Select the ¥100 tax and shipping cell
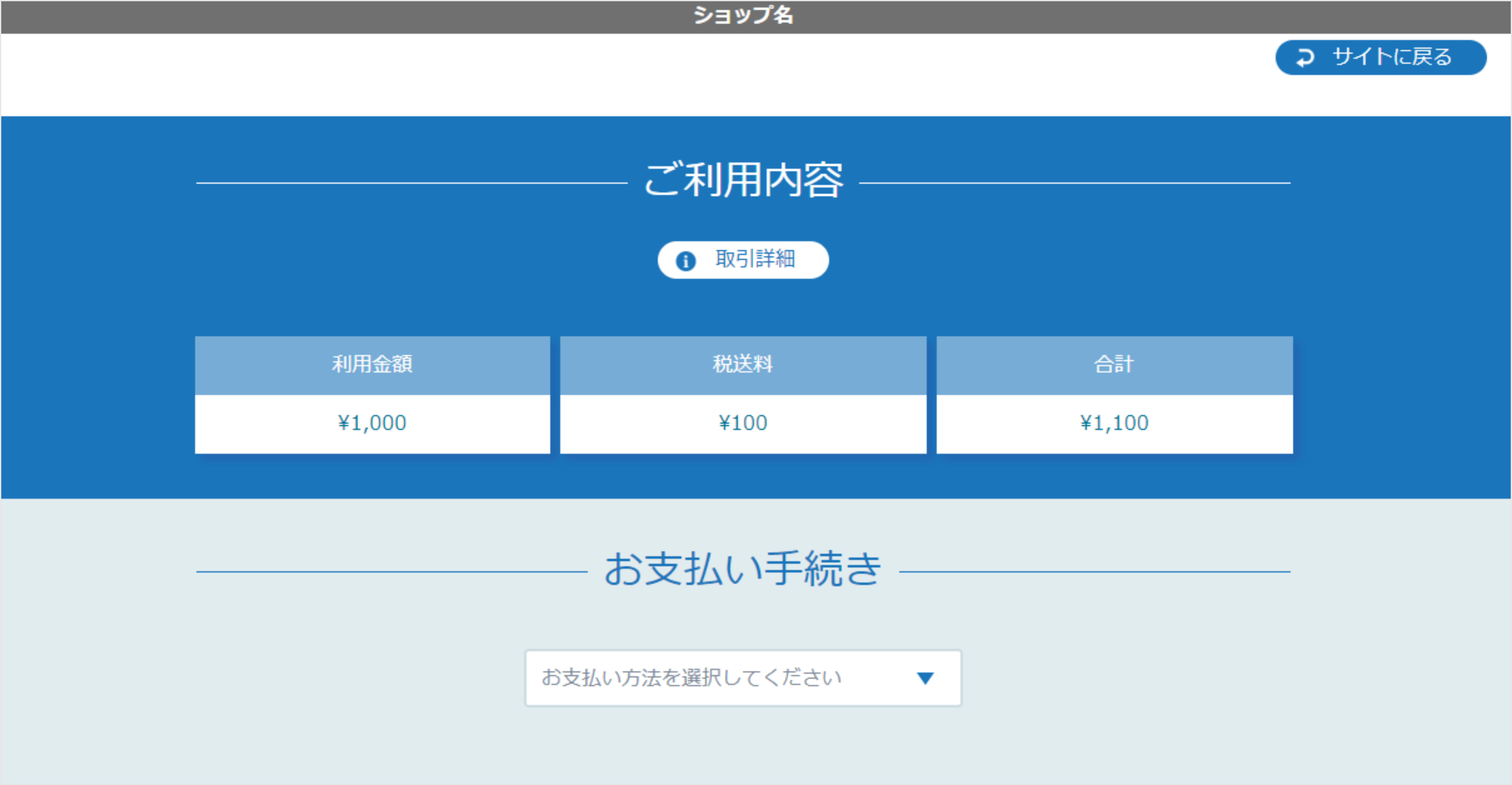Screen dimensions: 1512x785 point(743,422)
